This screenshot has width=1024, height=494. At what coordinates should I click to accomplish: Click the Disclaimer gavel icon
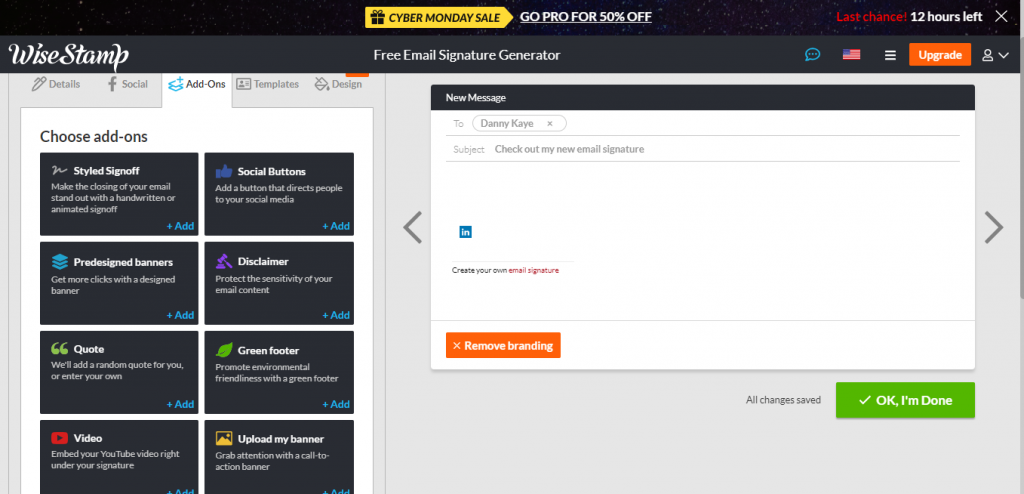tap(224, 261)
